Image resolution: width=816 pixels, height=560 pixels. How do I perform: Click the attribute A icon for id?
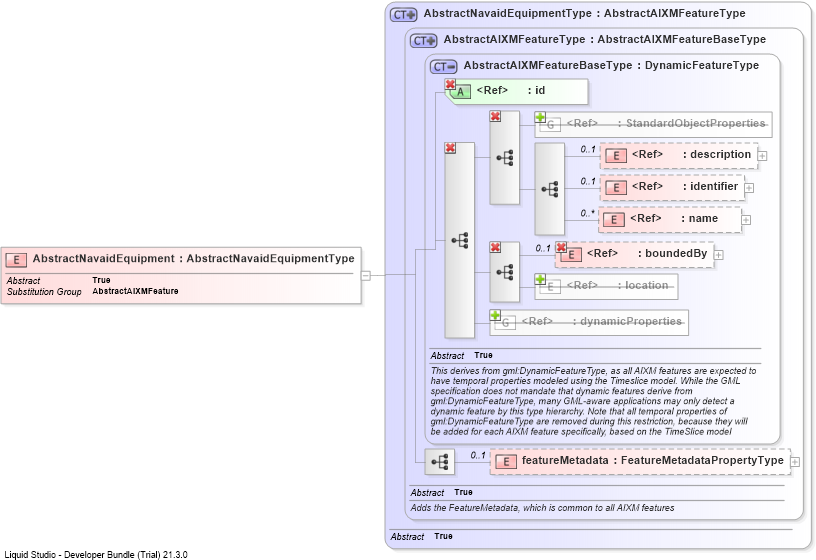tap(460, 92)
